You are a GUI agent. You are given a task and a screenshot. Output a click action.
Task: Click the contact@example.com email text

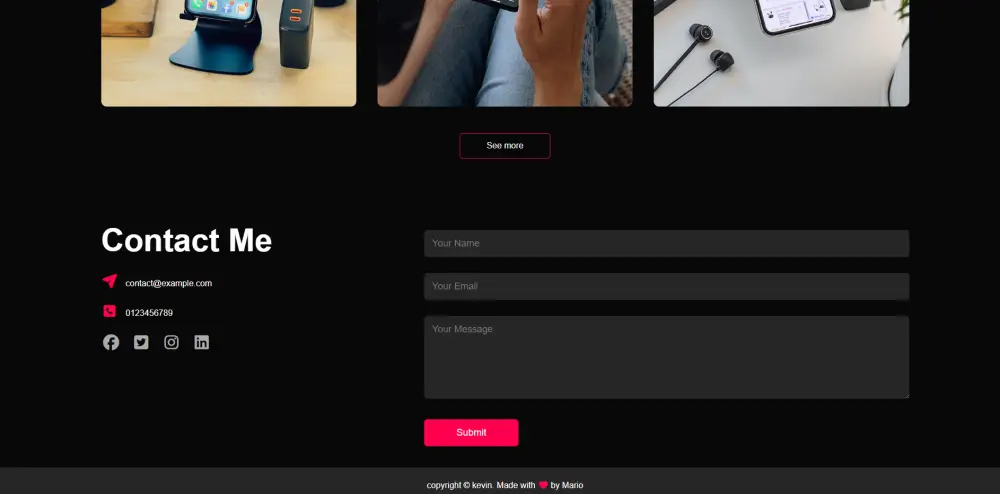coord(168,283)
